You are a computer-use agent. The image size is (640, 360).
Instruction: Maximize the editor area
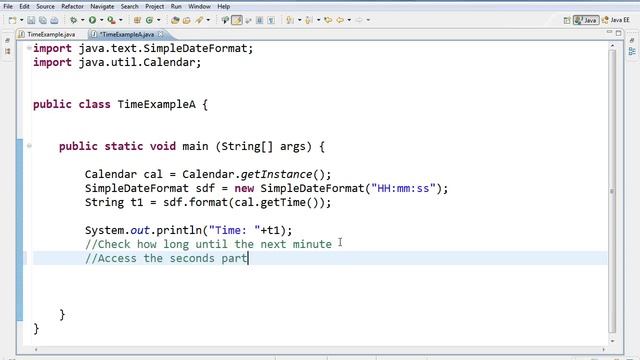[618, 33]
